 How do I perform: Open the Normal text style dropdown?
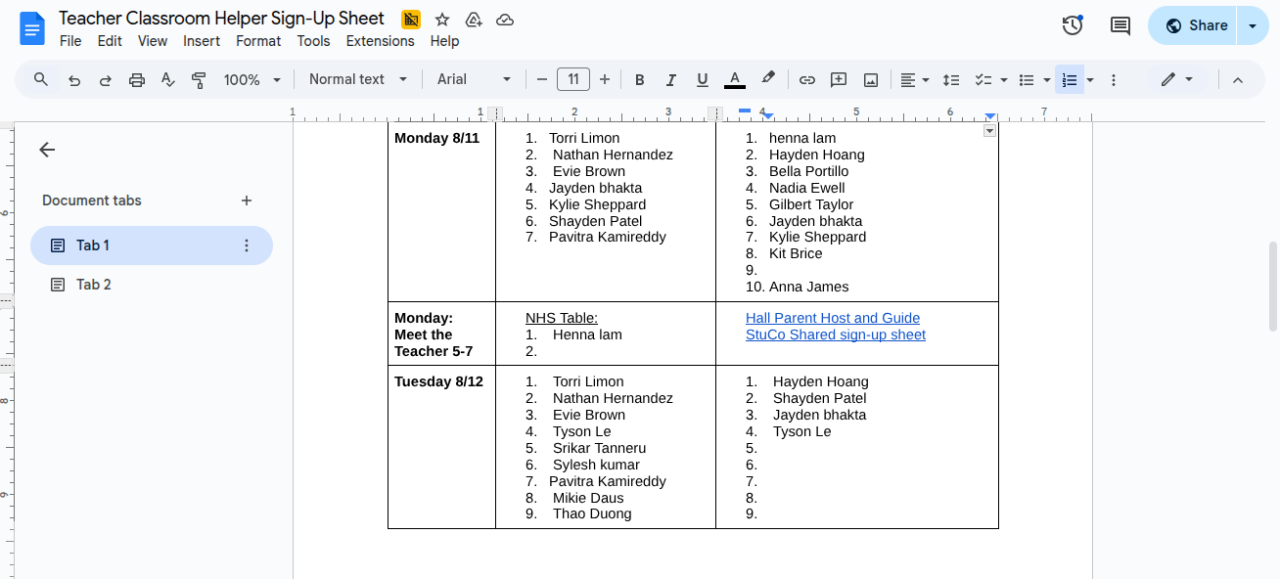(x=359, y=79)
